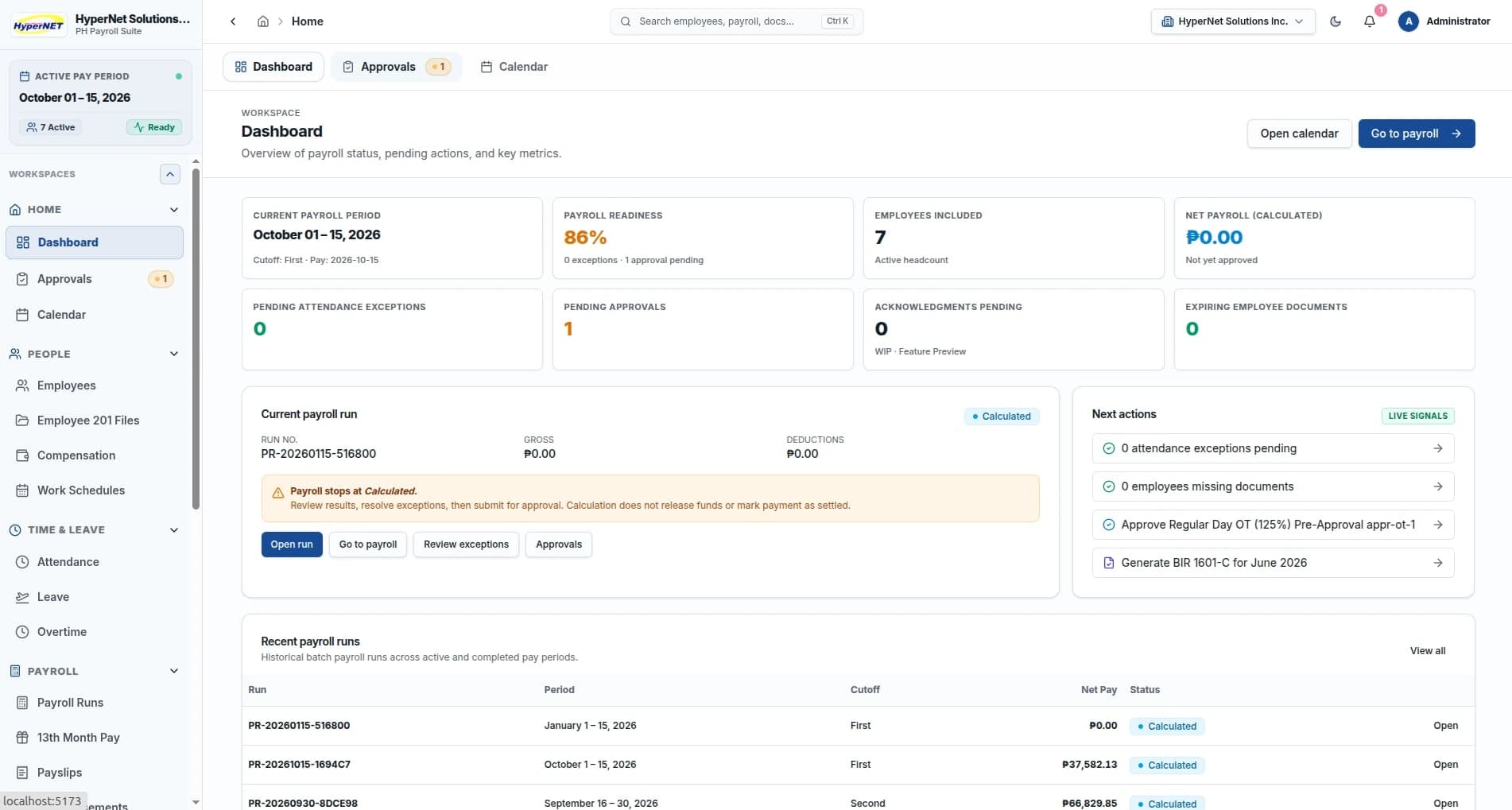
Task: Open Leave in the sidebar
Action: (x=95, y=597)
